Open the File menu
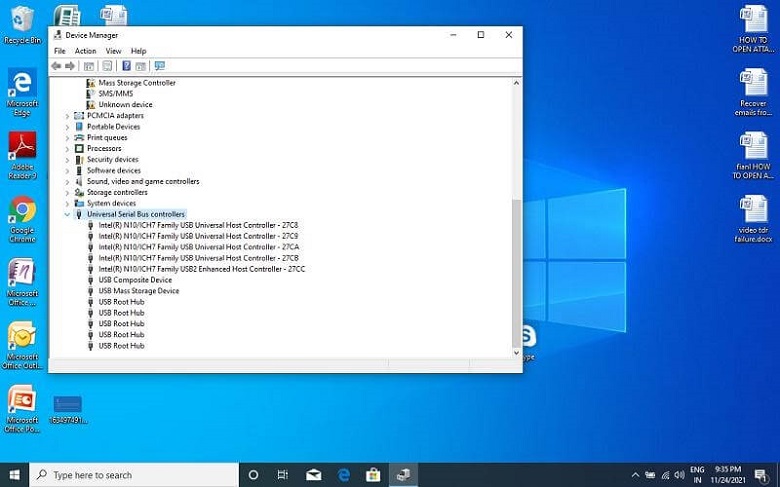 [x=60, y=51]
